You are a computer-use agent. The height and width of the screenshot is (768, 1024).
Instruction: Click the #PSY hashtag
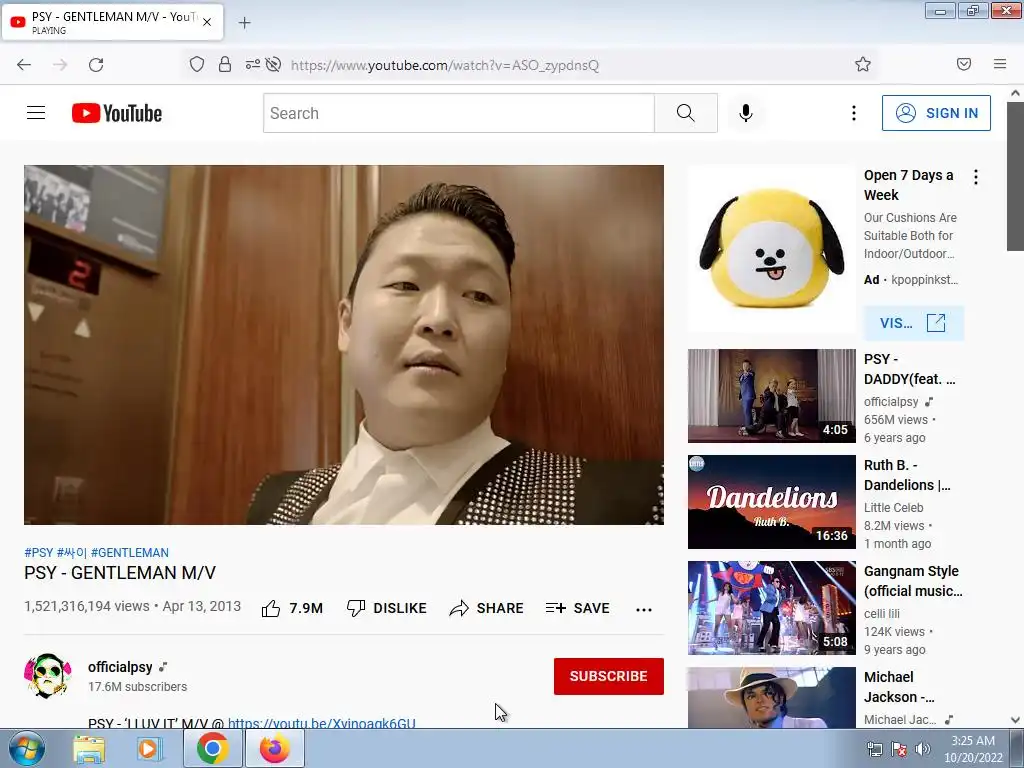coord(39,552)
